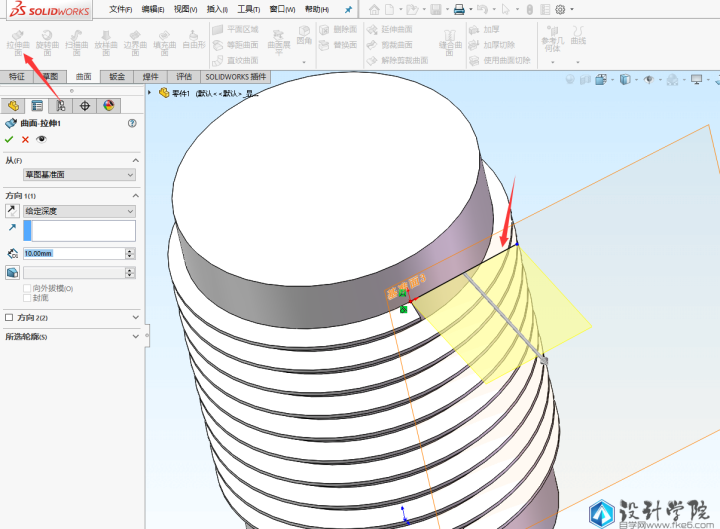Click the home icon in top toolbar
This screenshot has width=720, height=529.
pyautogui.click(x=374, y=9)
